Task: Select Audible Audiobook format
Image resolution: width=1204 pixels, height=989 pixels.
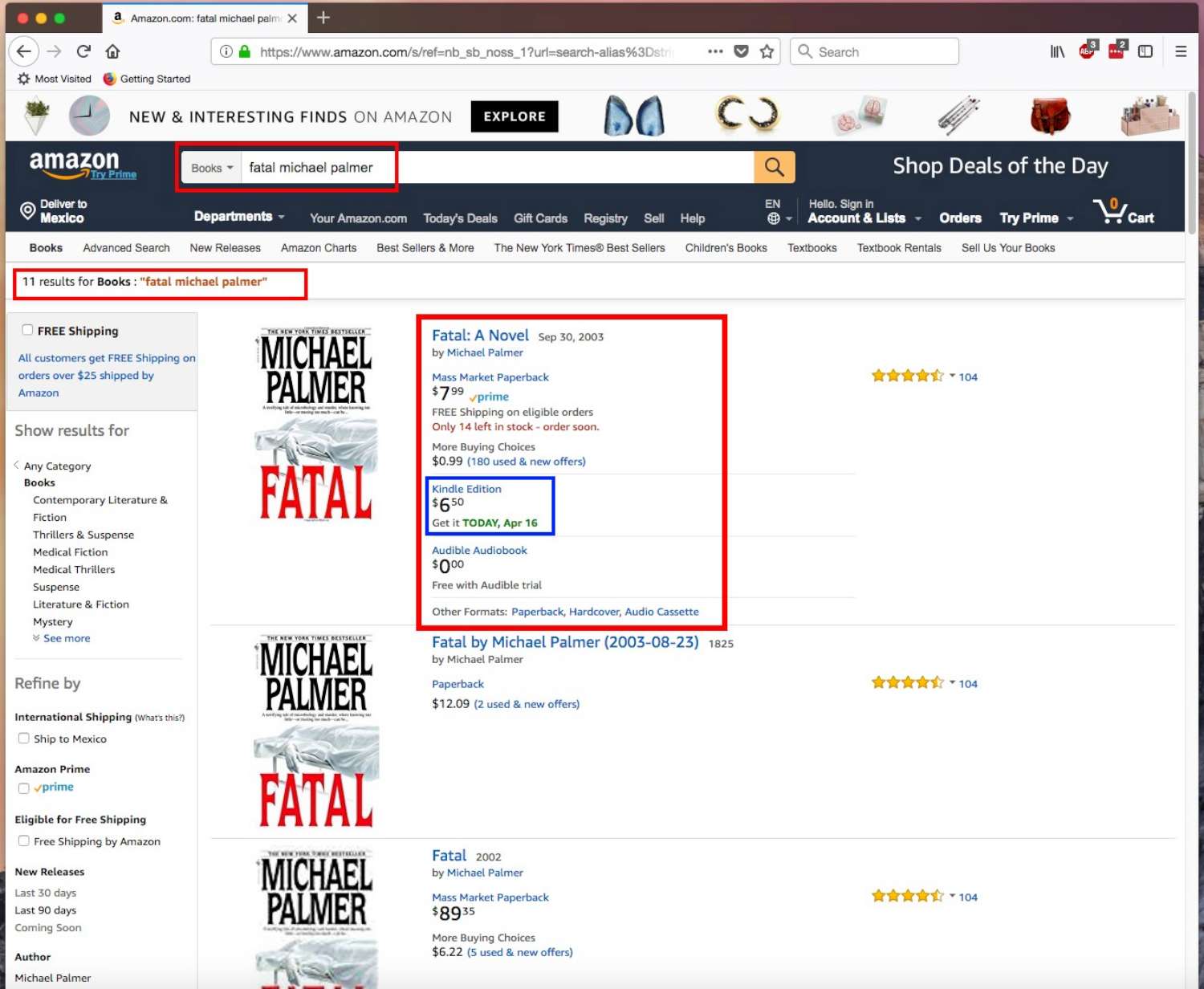Action: coord(479,551)
